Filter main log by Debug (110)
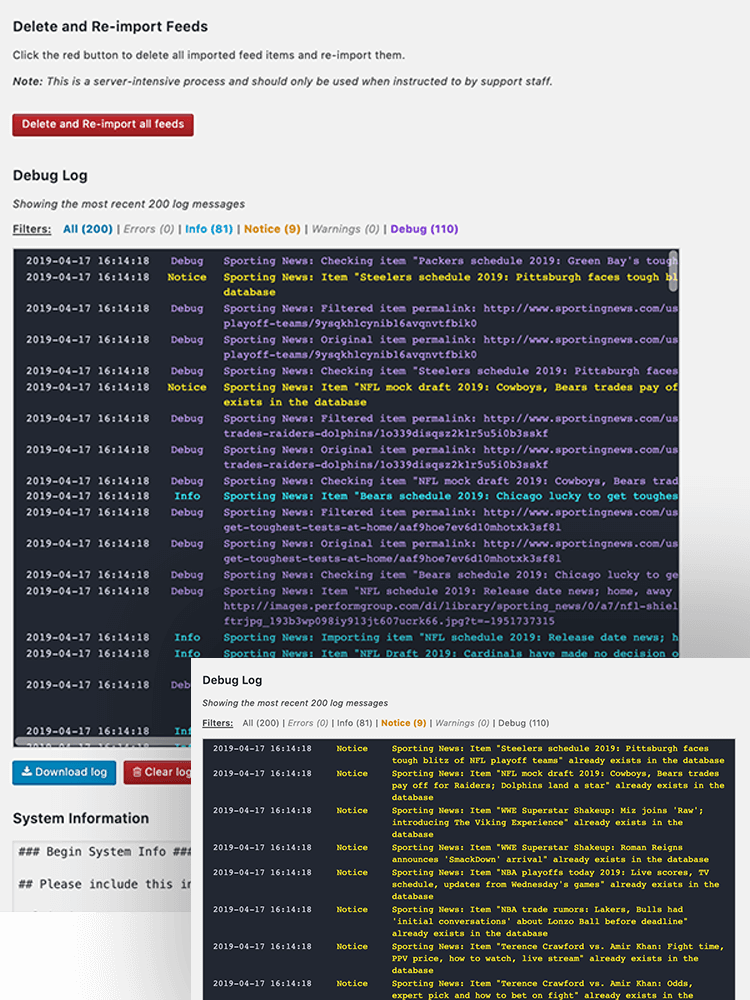The image size is (750, 1000). pyautogui.click(x=424, y=229)
